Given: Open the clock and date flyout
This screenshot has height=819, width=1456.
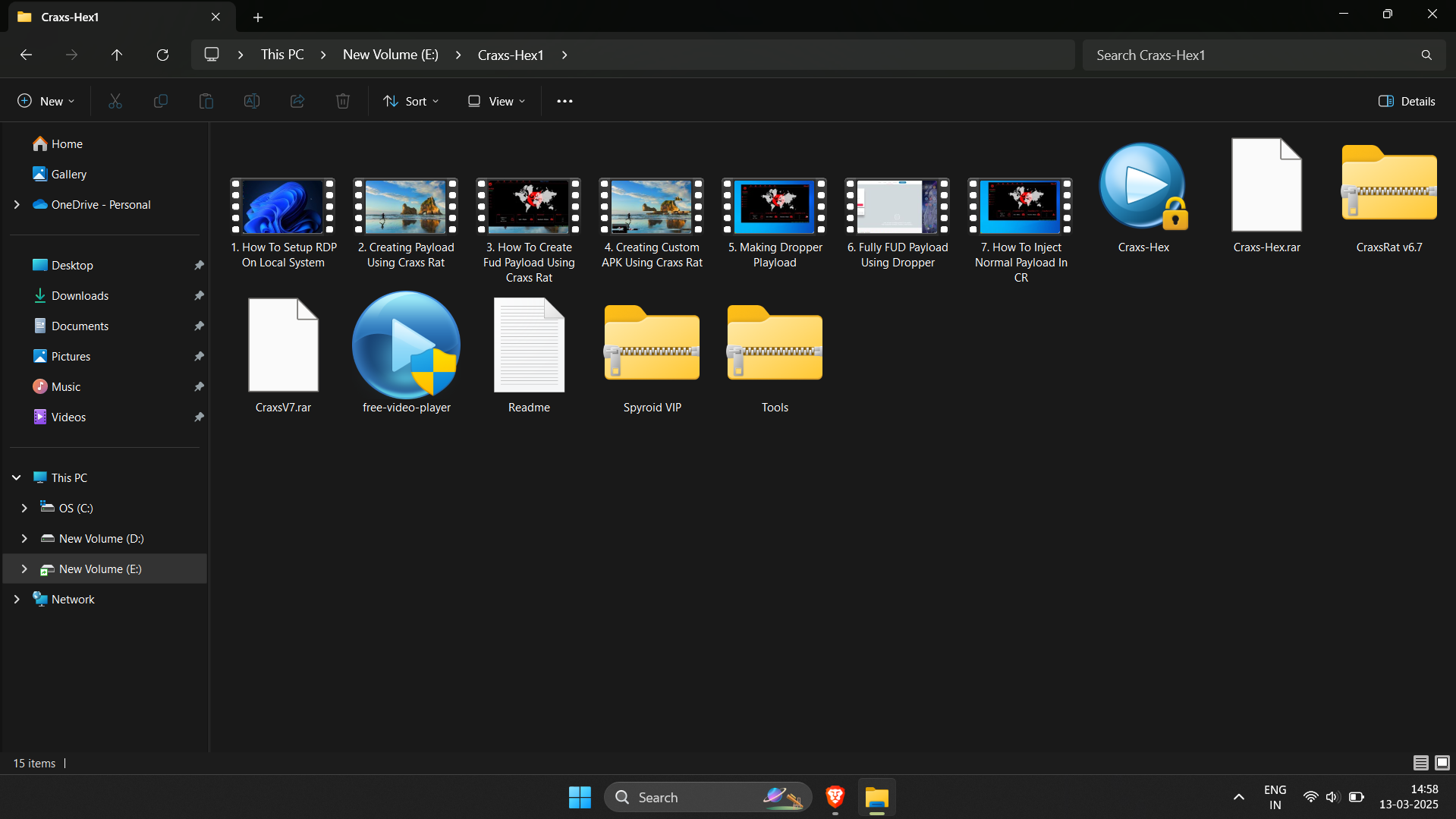Looking at the screenshot, I should click(x=1408, y=797).
